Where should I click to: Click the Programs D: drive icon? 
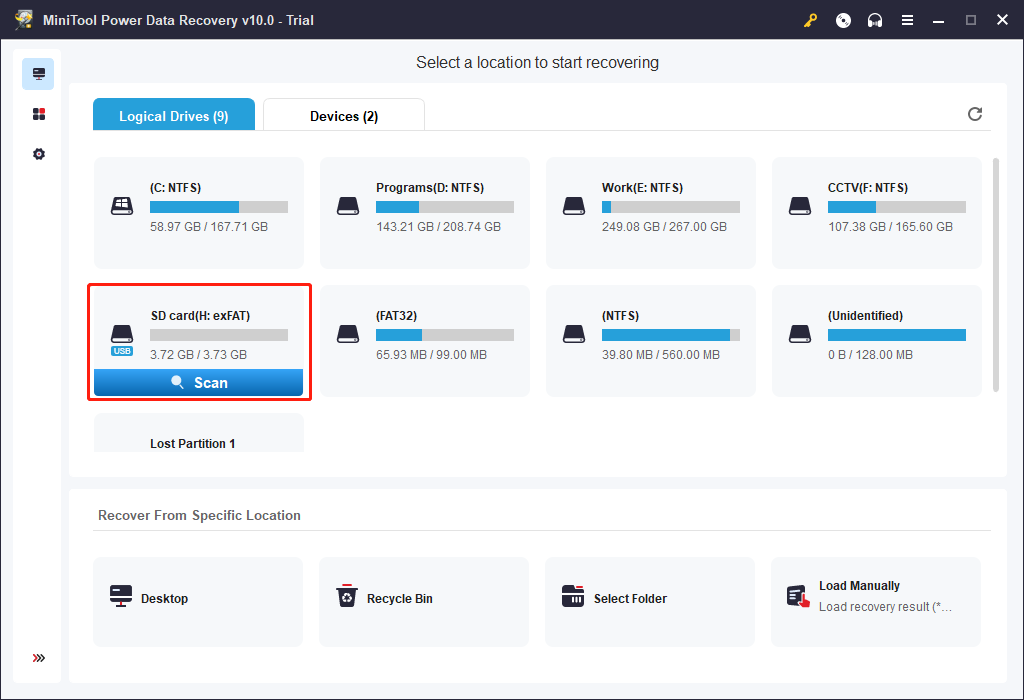348,206
